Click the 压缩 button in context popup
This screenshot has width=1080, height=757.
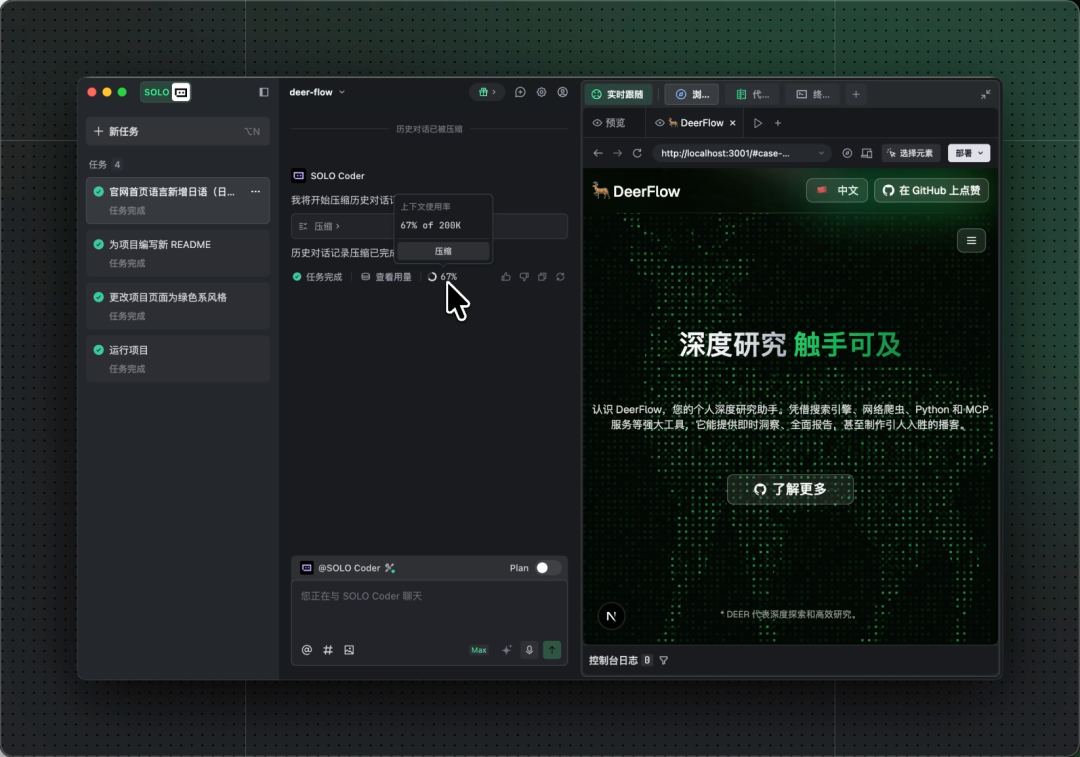pyautogui.click(x=443, y=251)
